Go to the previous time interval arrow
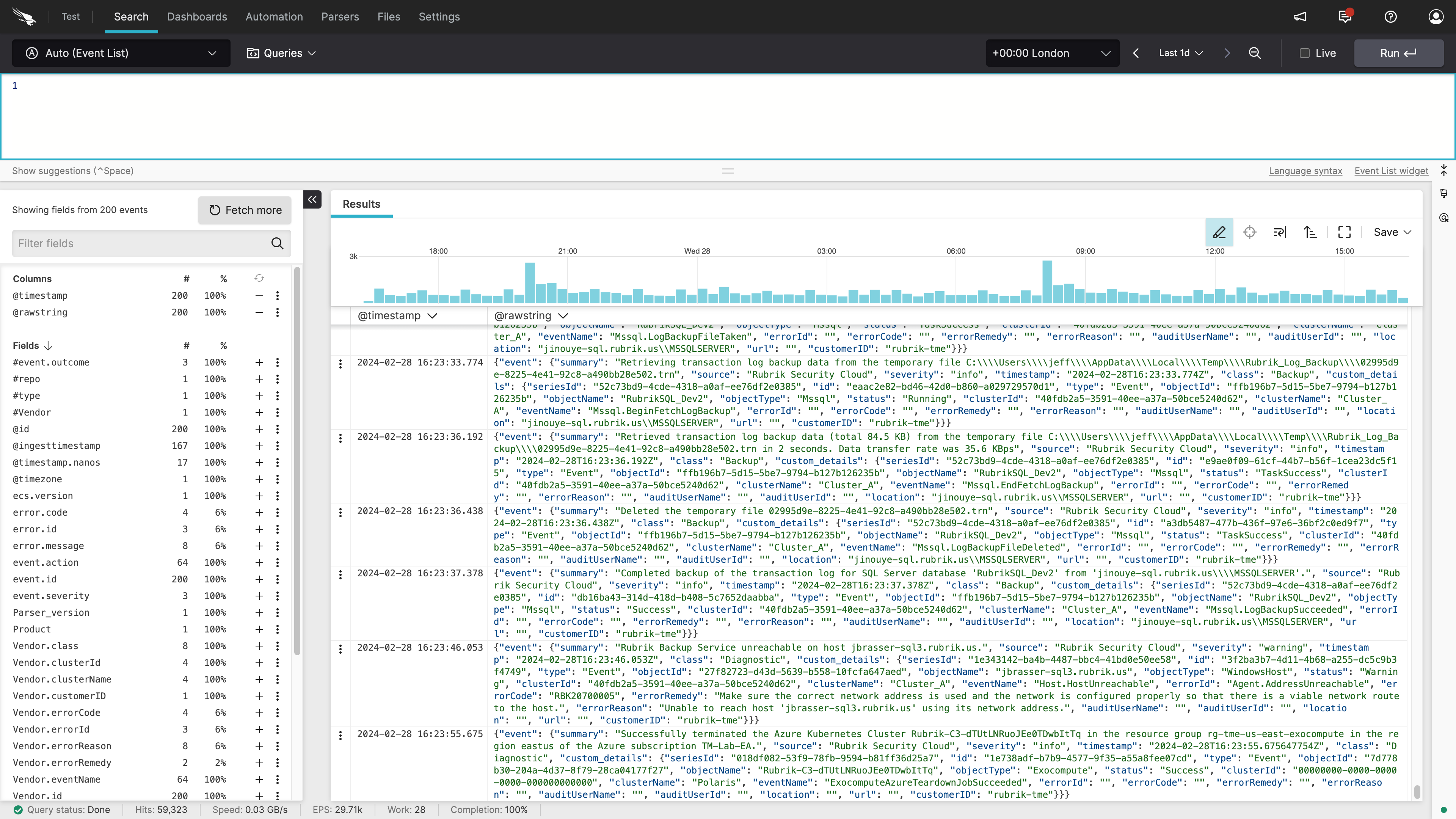 coord(1136,53)
